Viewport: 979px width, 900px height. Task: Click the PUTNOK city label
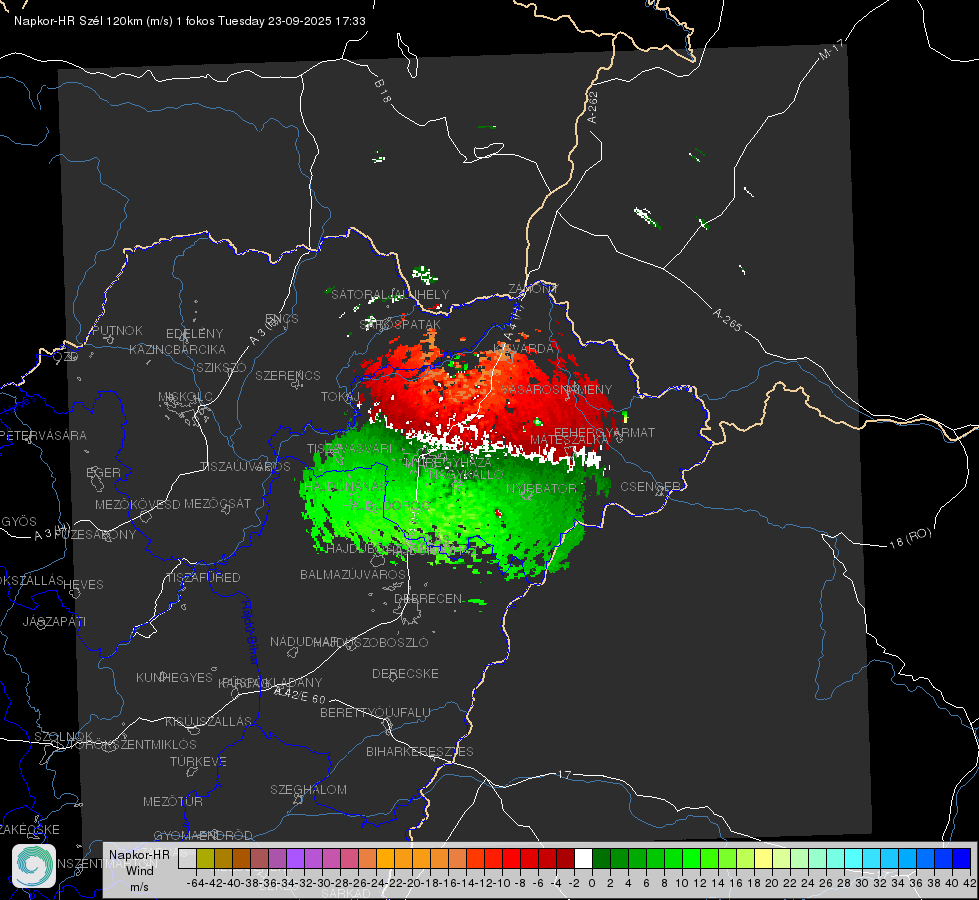tap(117, 330)
